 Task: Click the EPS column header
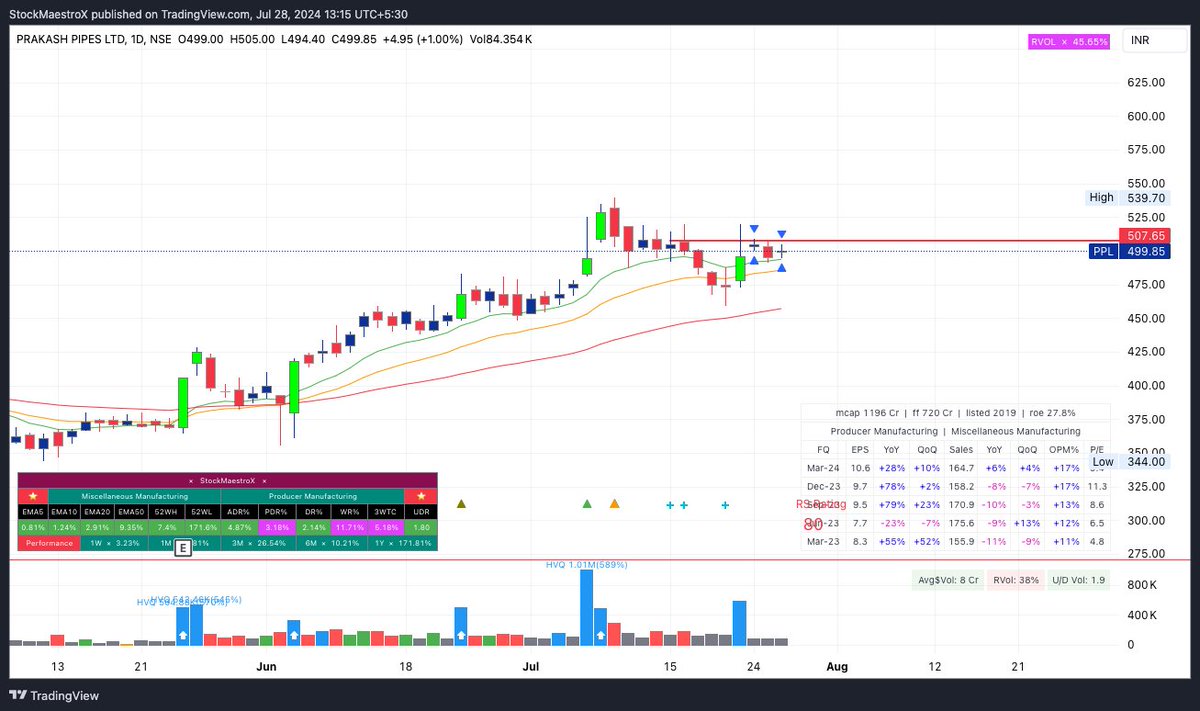point(860,450)
